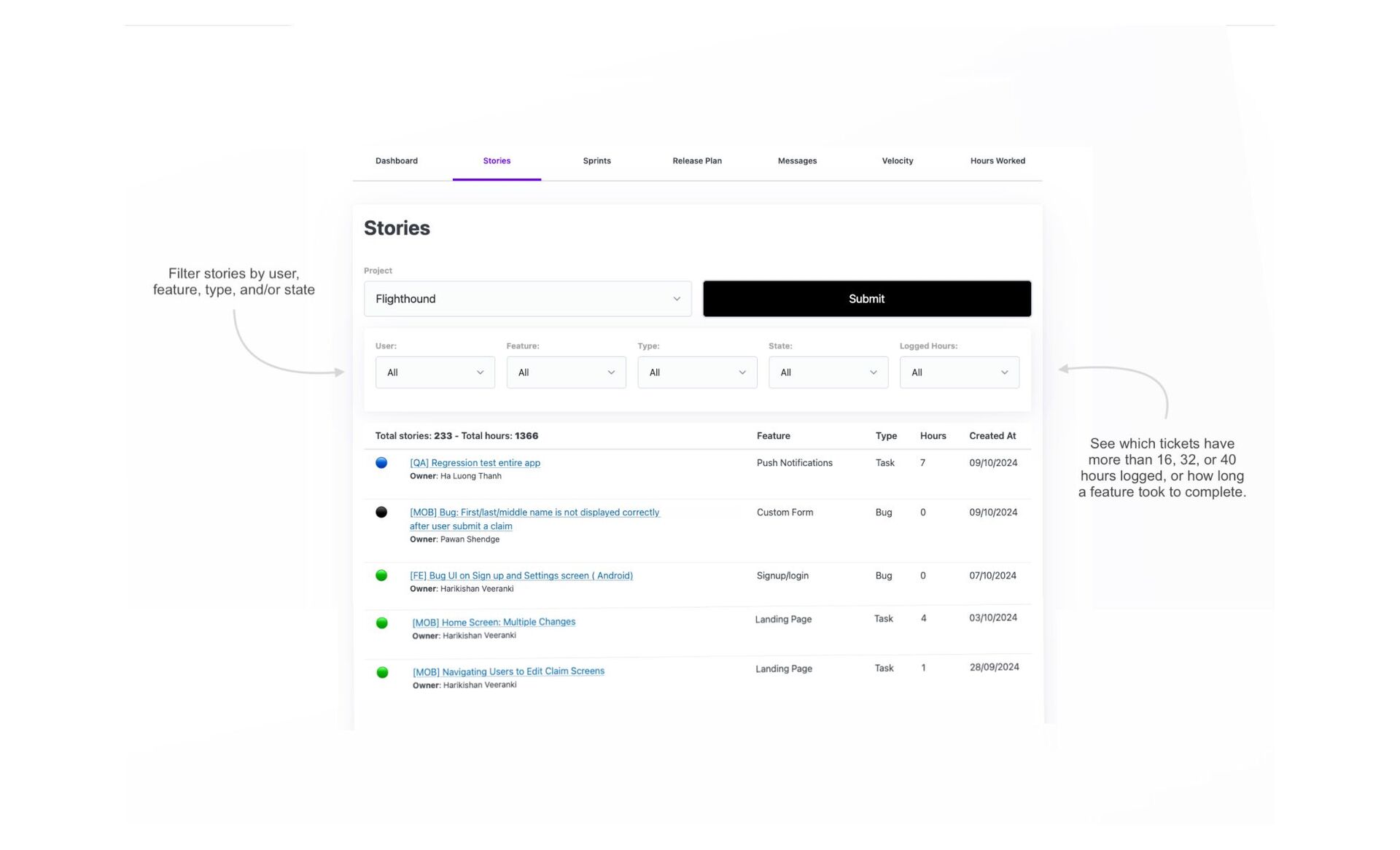
Task: Open the Type filter dropdown
Action: tap(697, 373)
